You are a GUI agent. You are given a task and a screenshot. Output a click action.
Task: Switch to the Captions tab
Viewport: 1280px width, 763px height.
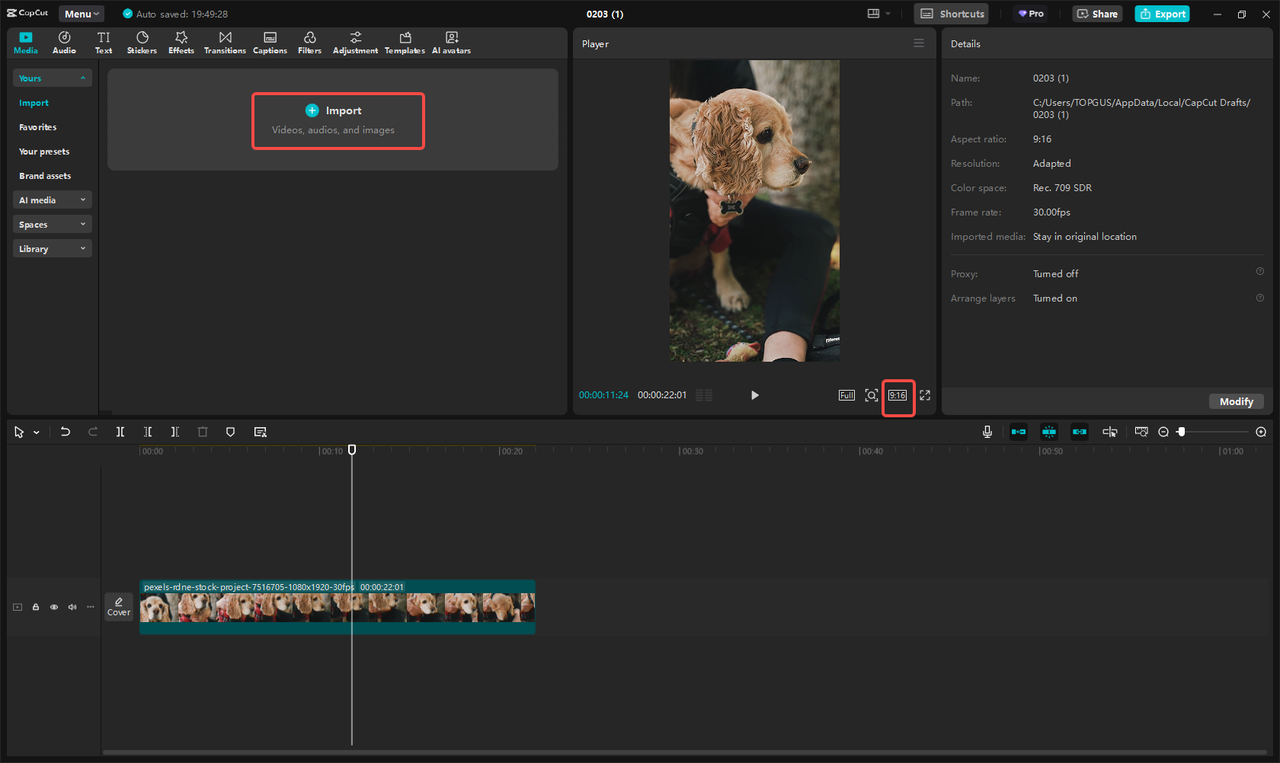pyautogui.click(x=270, y=42)
